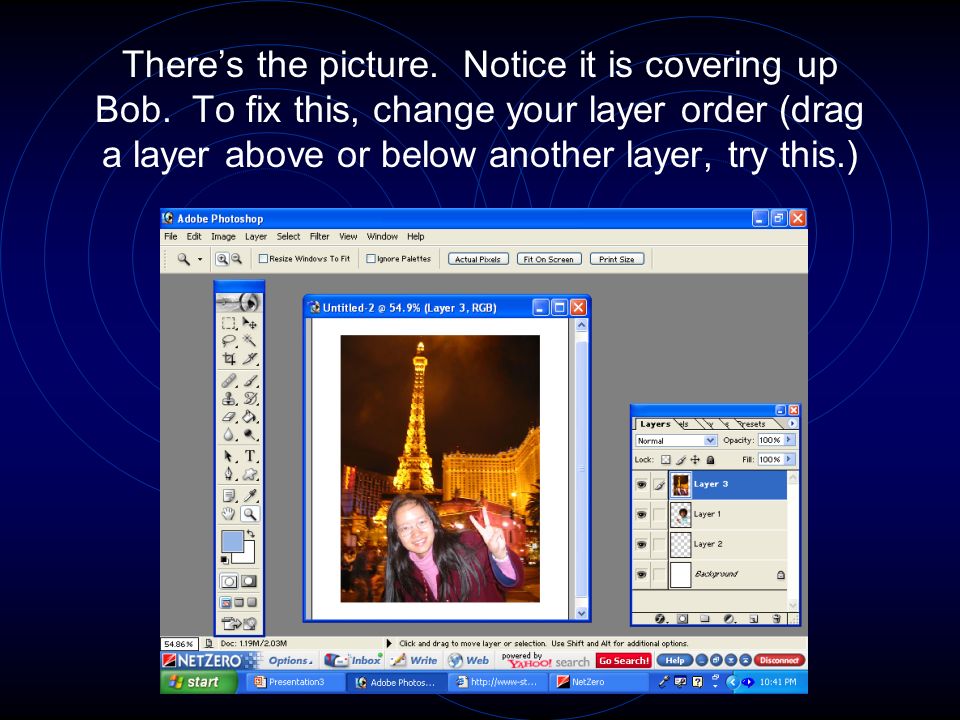Open the Filter menu
Image resolution: width=960 pixels, height=720 pixels.
pos(320,236)
